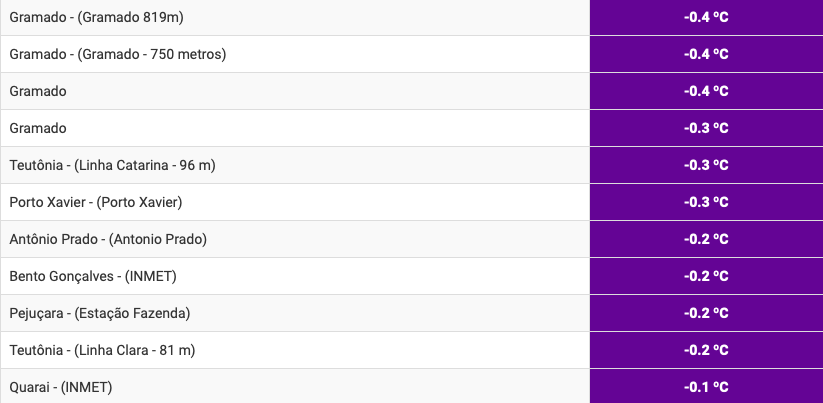The width and height of the screenshot is (823, 403).
Task: Click the Pejuçara Estação Fazenda station name
Action: (99, 313)
